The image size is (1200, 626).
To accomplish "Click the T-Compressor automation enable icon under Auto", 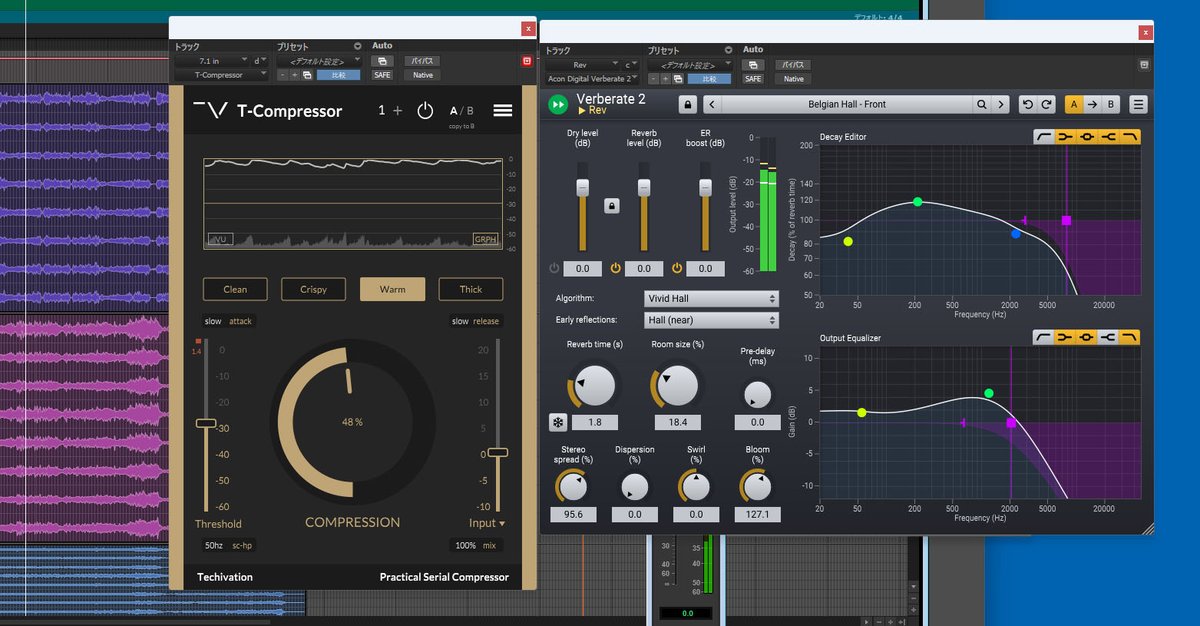I will coord(382,61).
